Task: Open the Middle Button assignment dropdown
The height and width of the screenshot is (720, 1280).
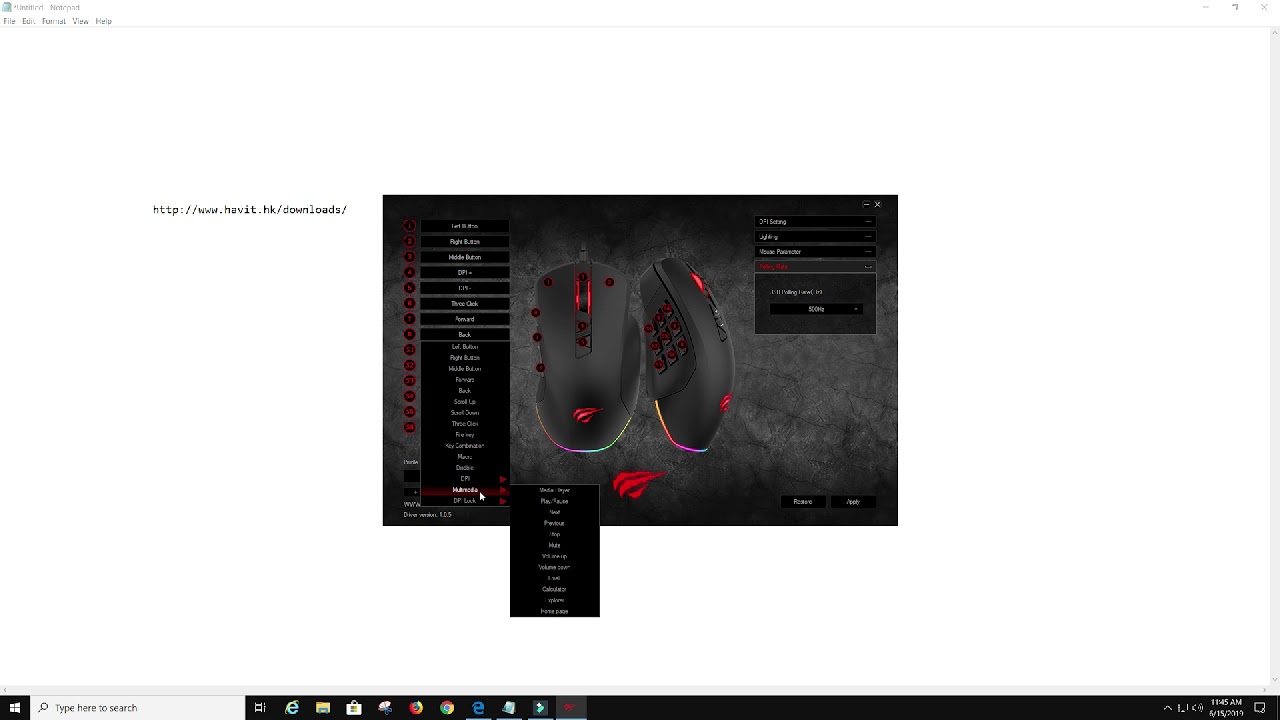Action: (465, 257)
